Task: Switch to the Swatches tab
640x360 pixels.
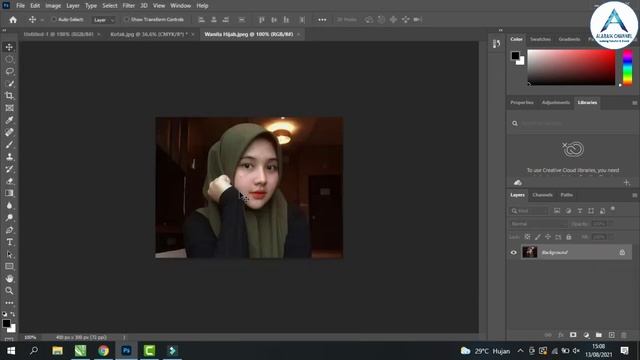Action: coord(540,39)
